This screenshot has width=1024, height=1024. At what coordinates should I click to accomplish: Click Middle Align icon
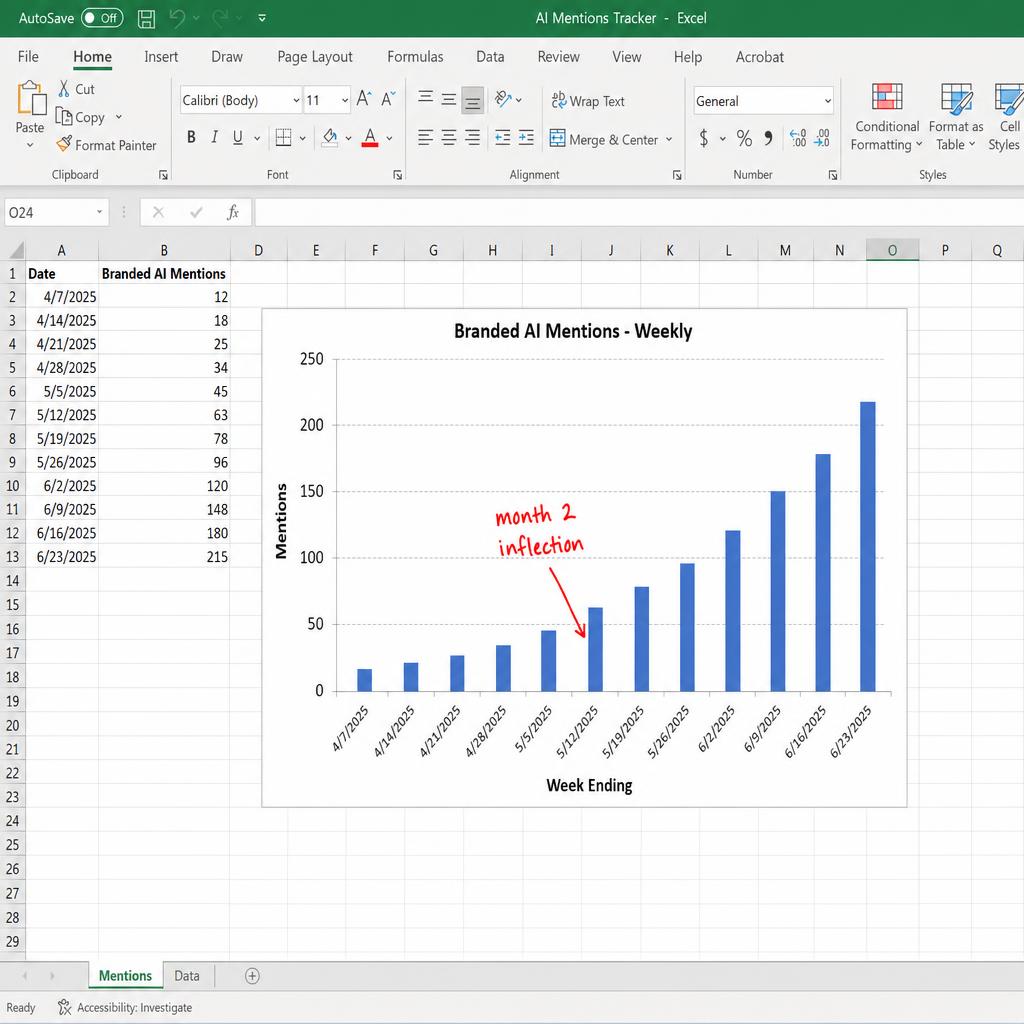449,99
